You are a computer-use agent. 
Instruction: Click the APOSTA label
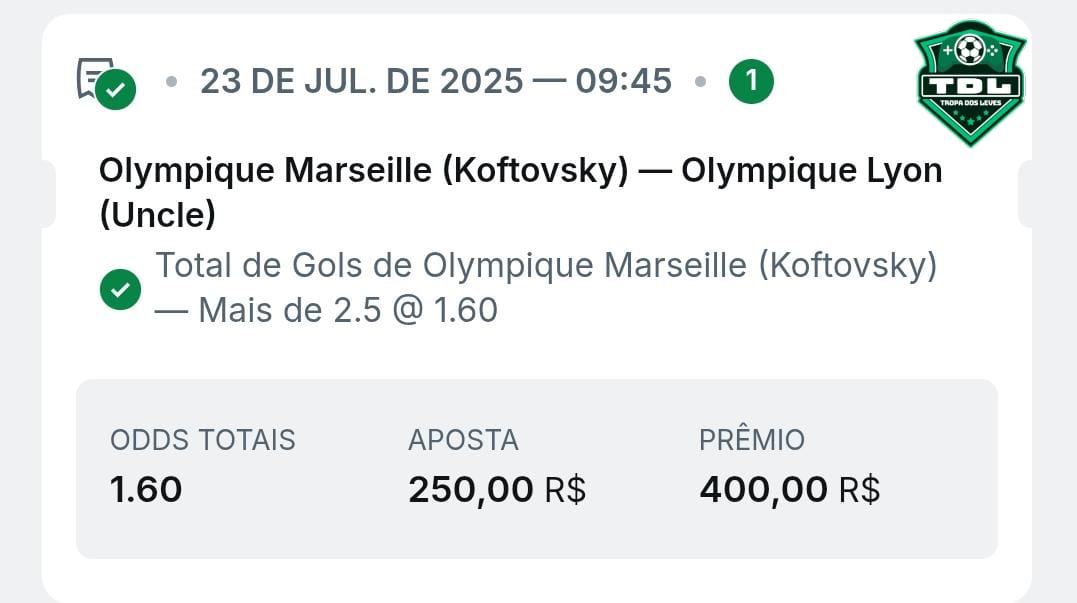[x=463, y=440]
